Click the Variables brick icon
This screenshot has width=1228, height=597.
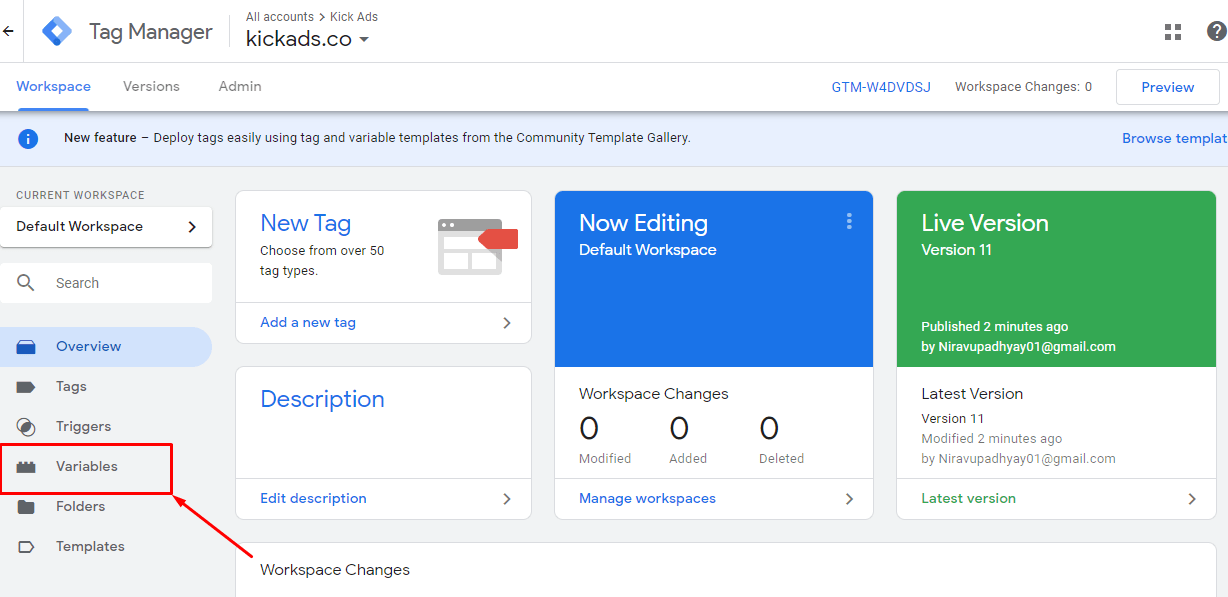26,467
